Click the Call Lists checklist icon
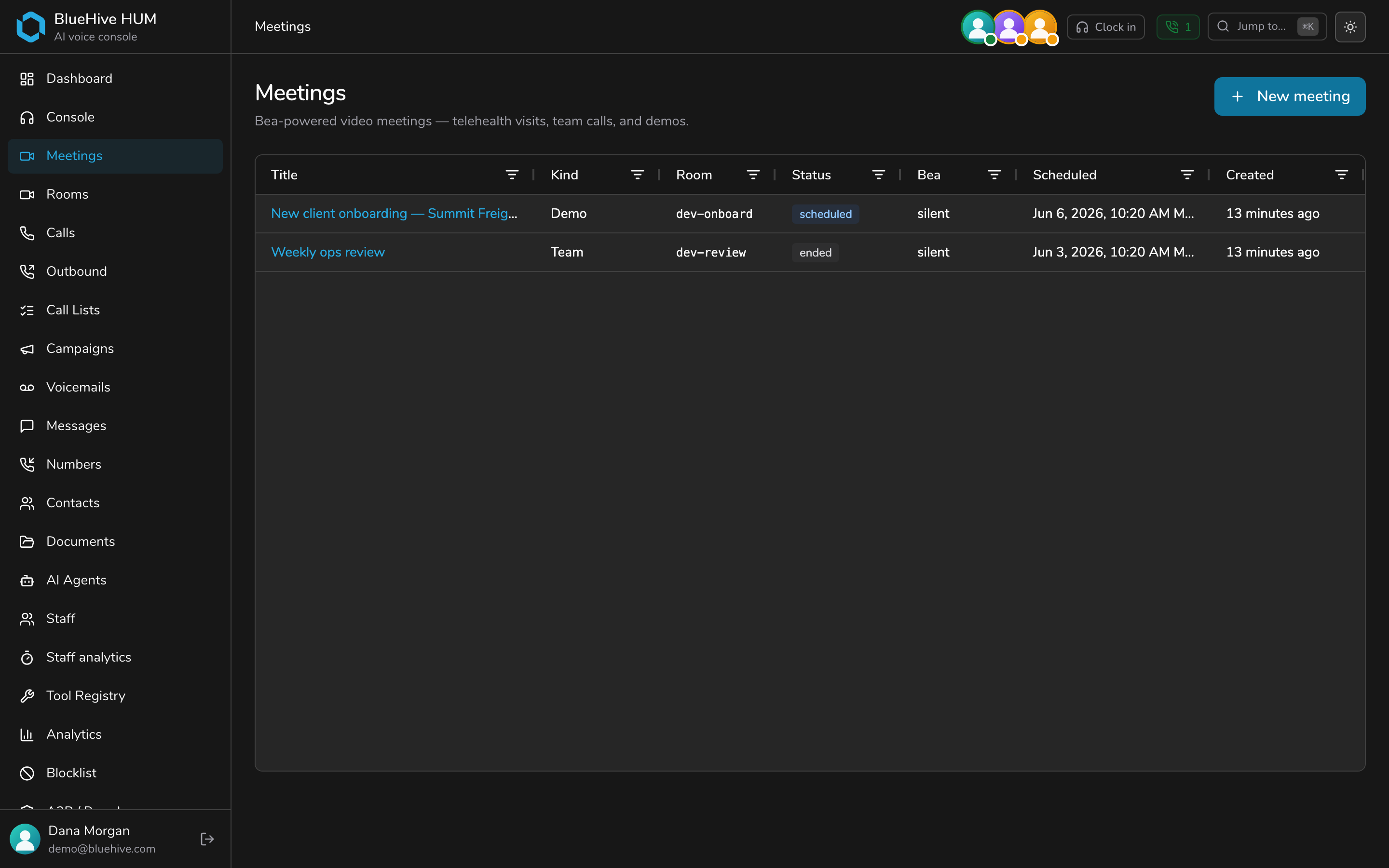The width and height of the screenshot is (1389, 868). coord(27,310)
